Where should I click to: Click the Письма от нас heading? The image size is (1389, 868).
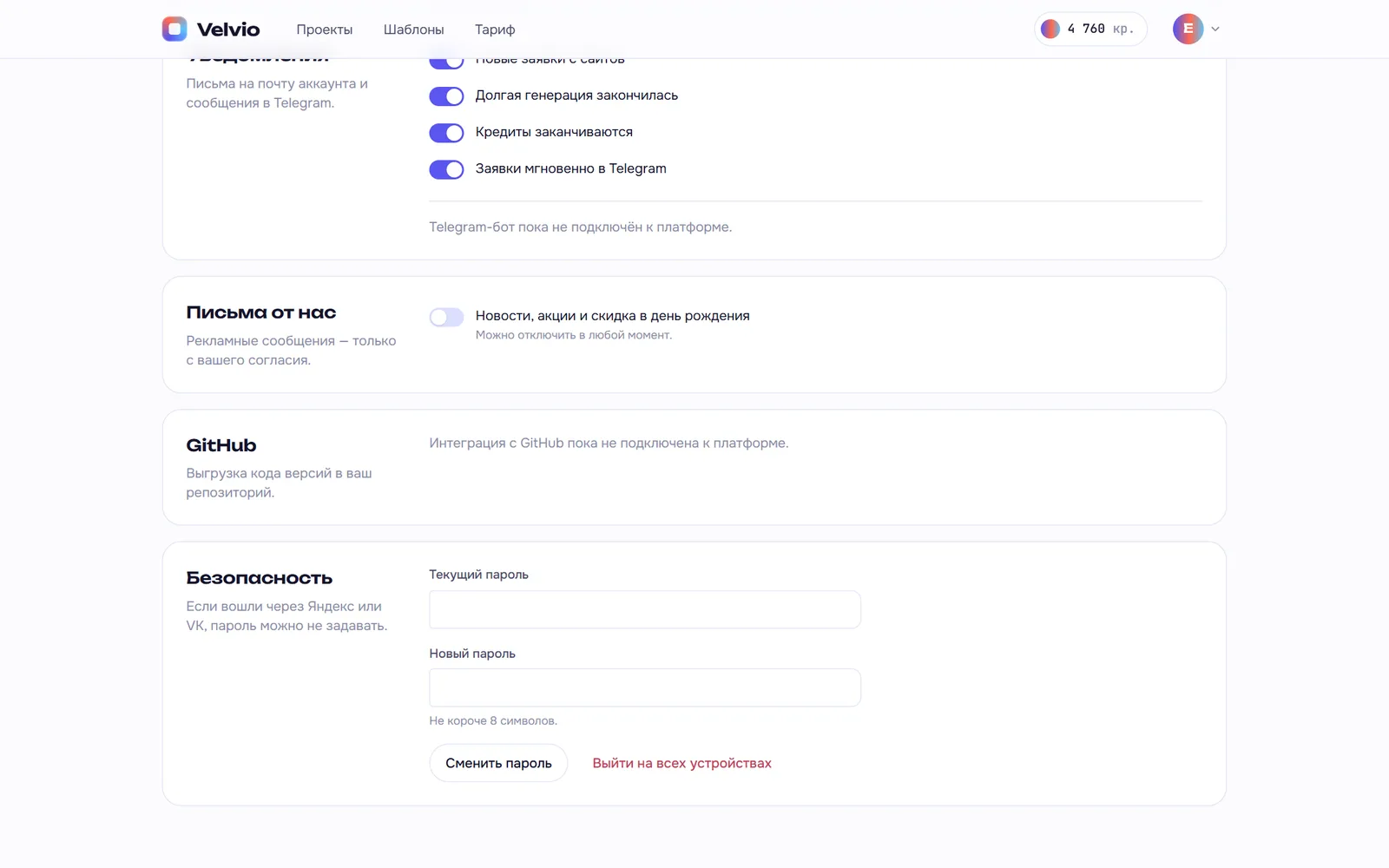260,312
